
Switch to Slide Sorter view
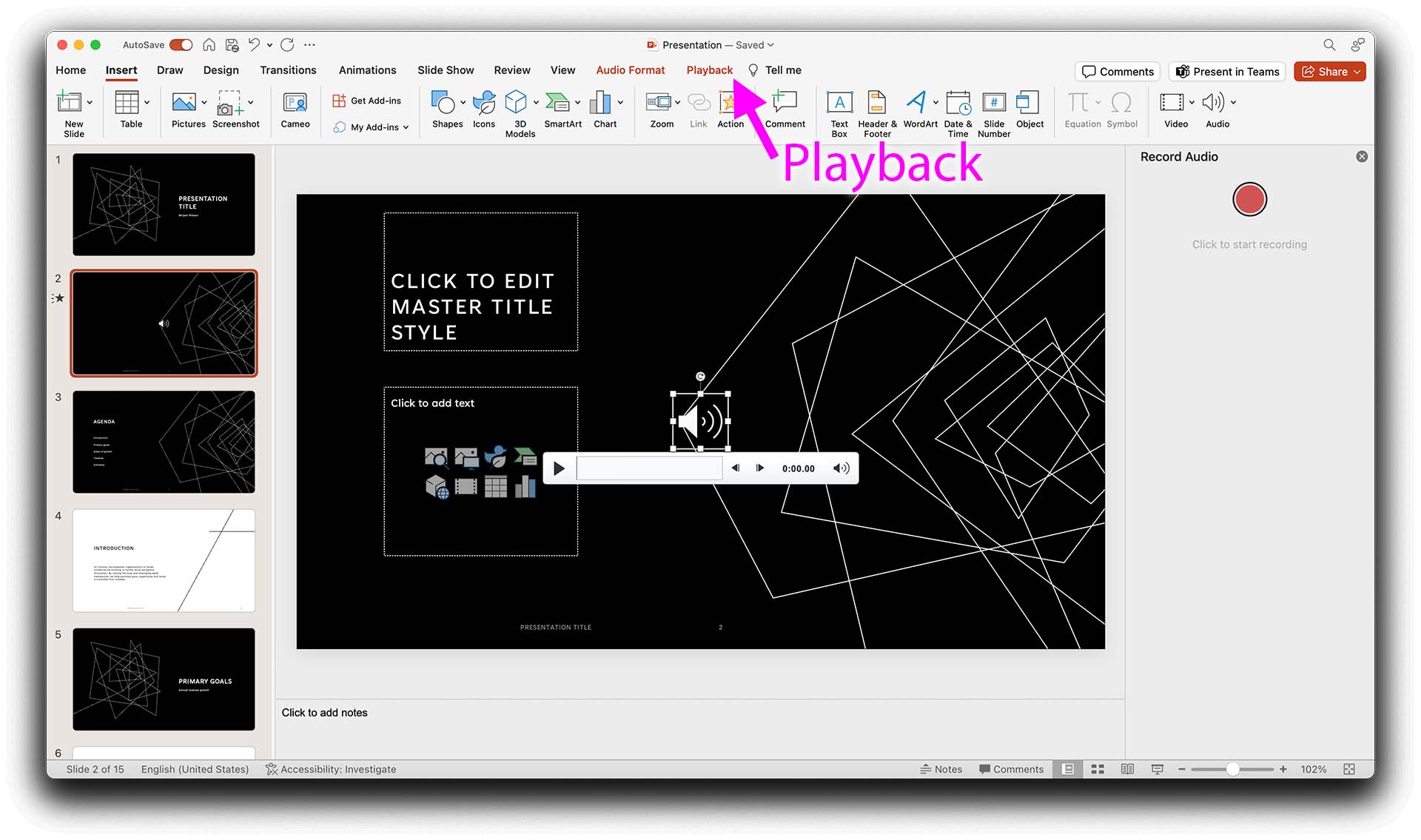click(1098, 769)
